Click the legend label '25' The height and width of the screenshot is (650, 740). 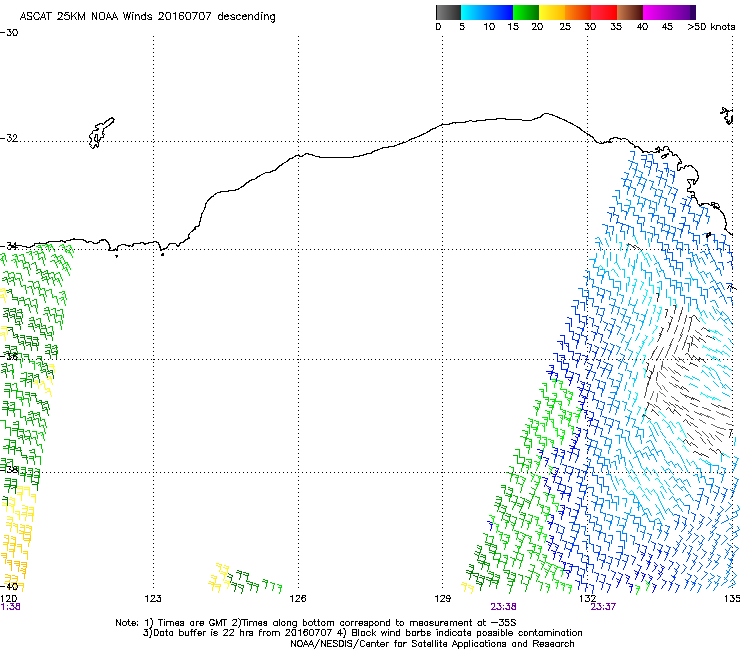click(565, 27)
